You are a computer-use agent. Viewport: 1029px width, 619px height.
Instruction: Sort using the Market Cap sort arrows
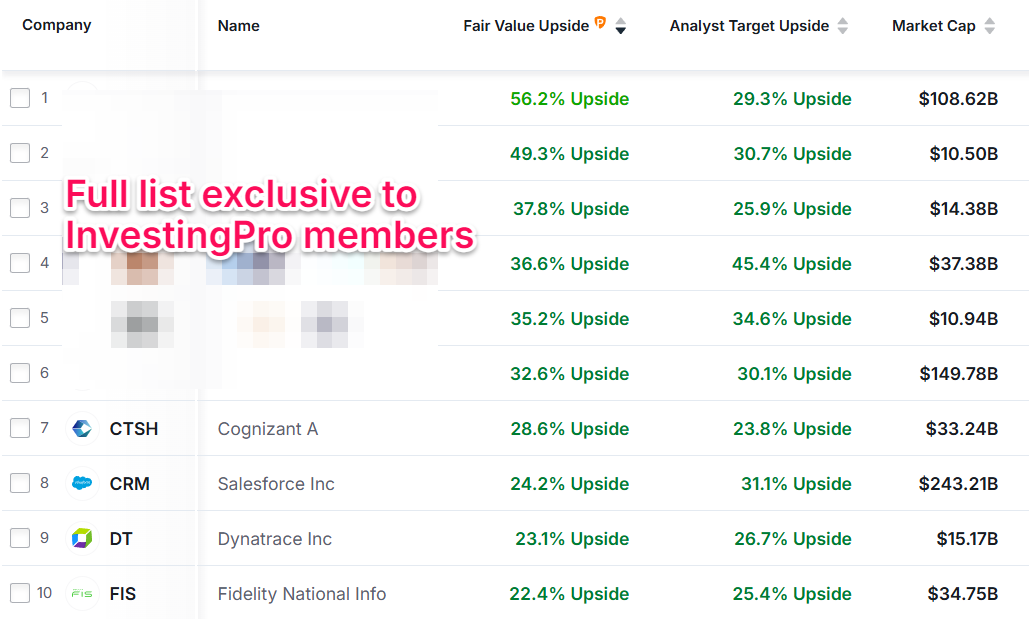(990, 27)
